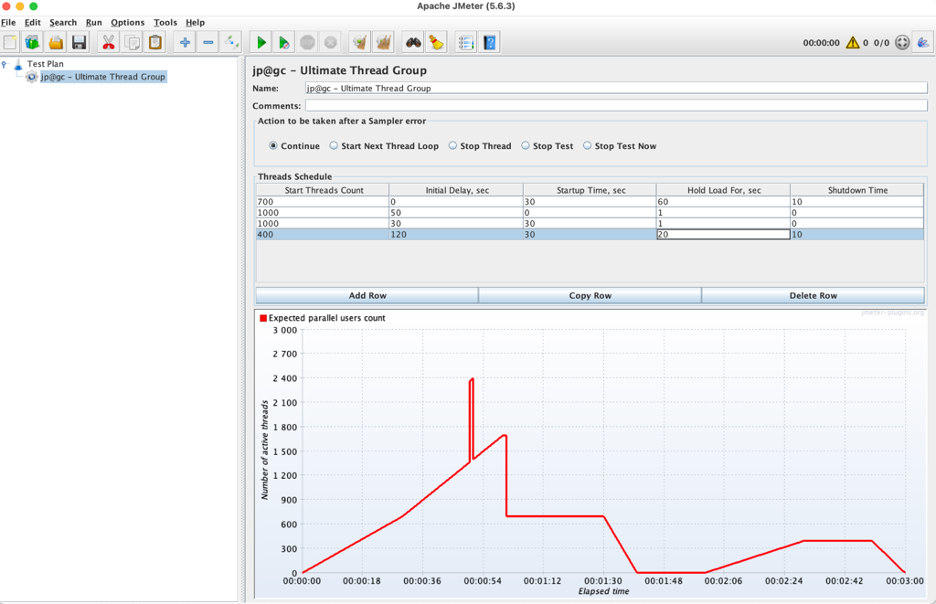Click the 00:00:00 elapsed timer in toolbar
Image resolution: width=936 pixels, height=604 pixels.
click(x=821, y=42)
